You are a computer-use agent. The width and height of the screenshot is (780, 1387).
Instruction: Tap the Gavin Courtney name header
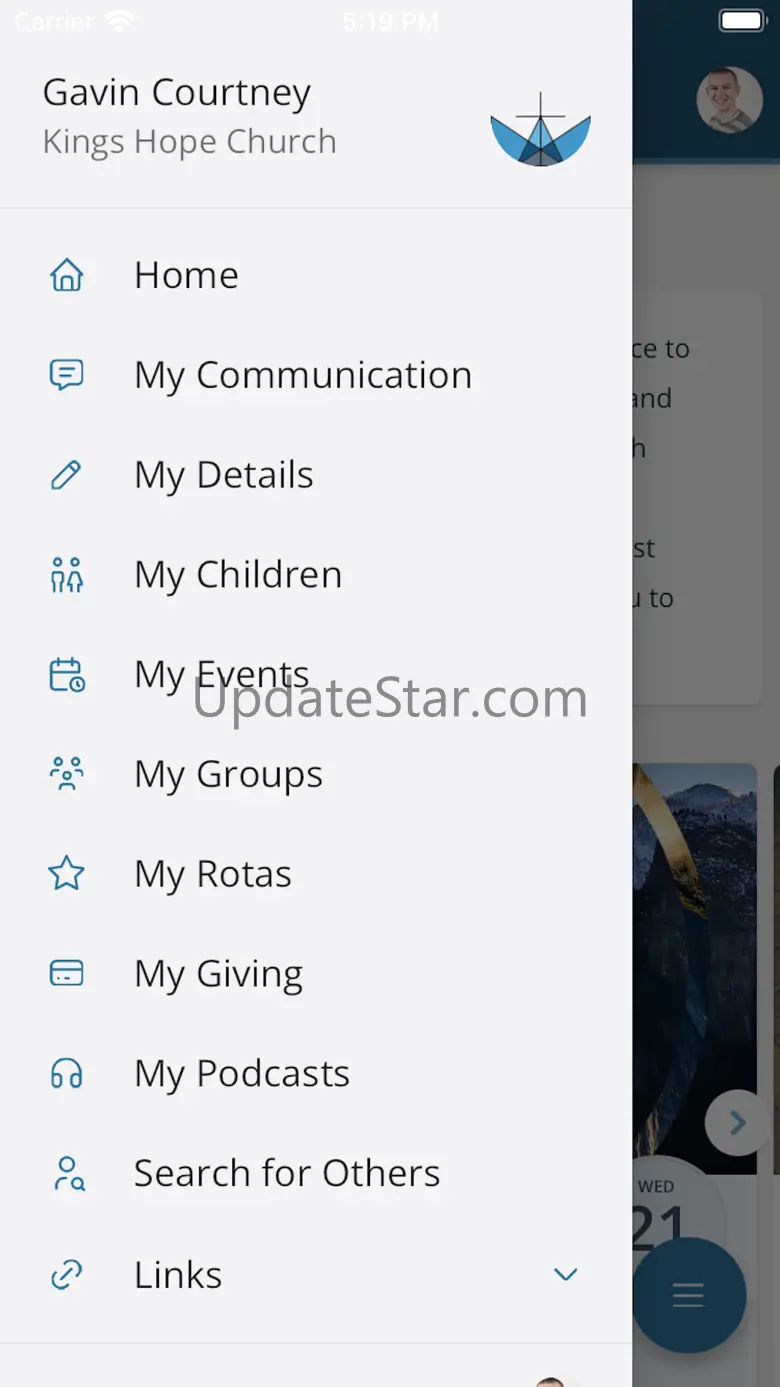(x=177, y=94)
